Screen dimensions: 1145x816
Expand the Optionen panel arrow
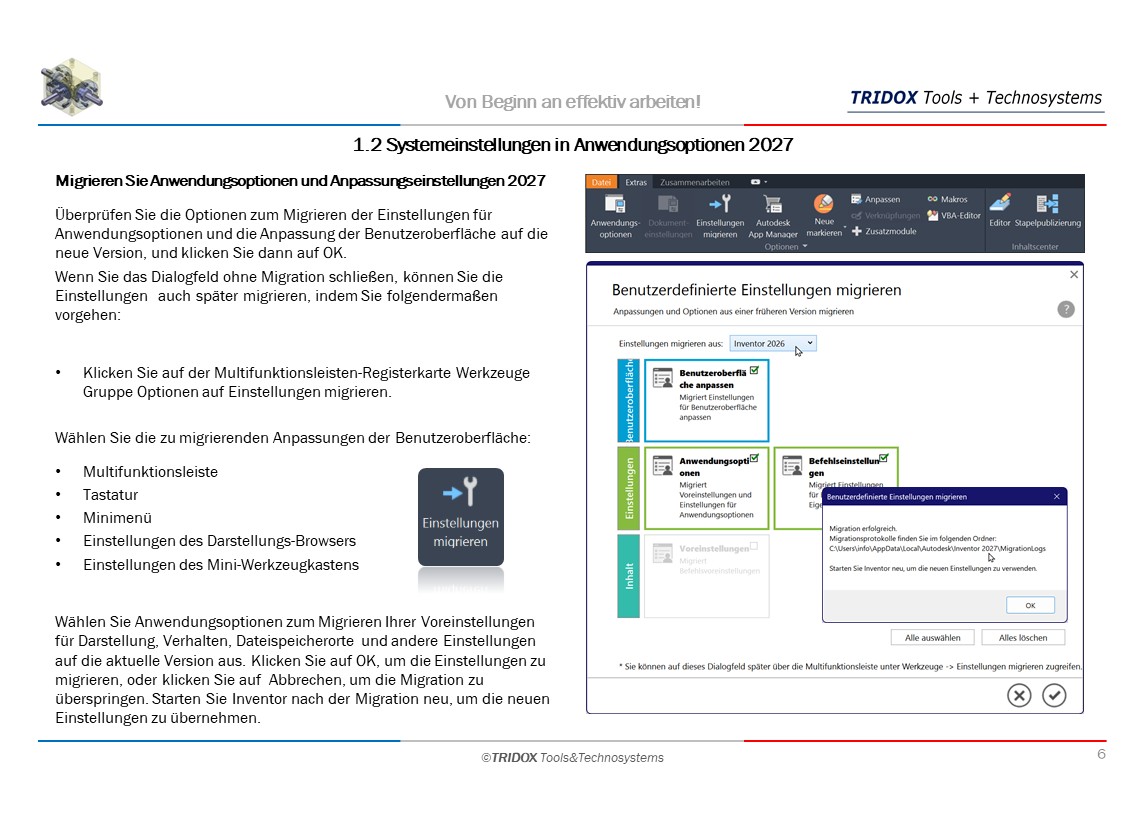[x=805, y=246]
